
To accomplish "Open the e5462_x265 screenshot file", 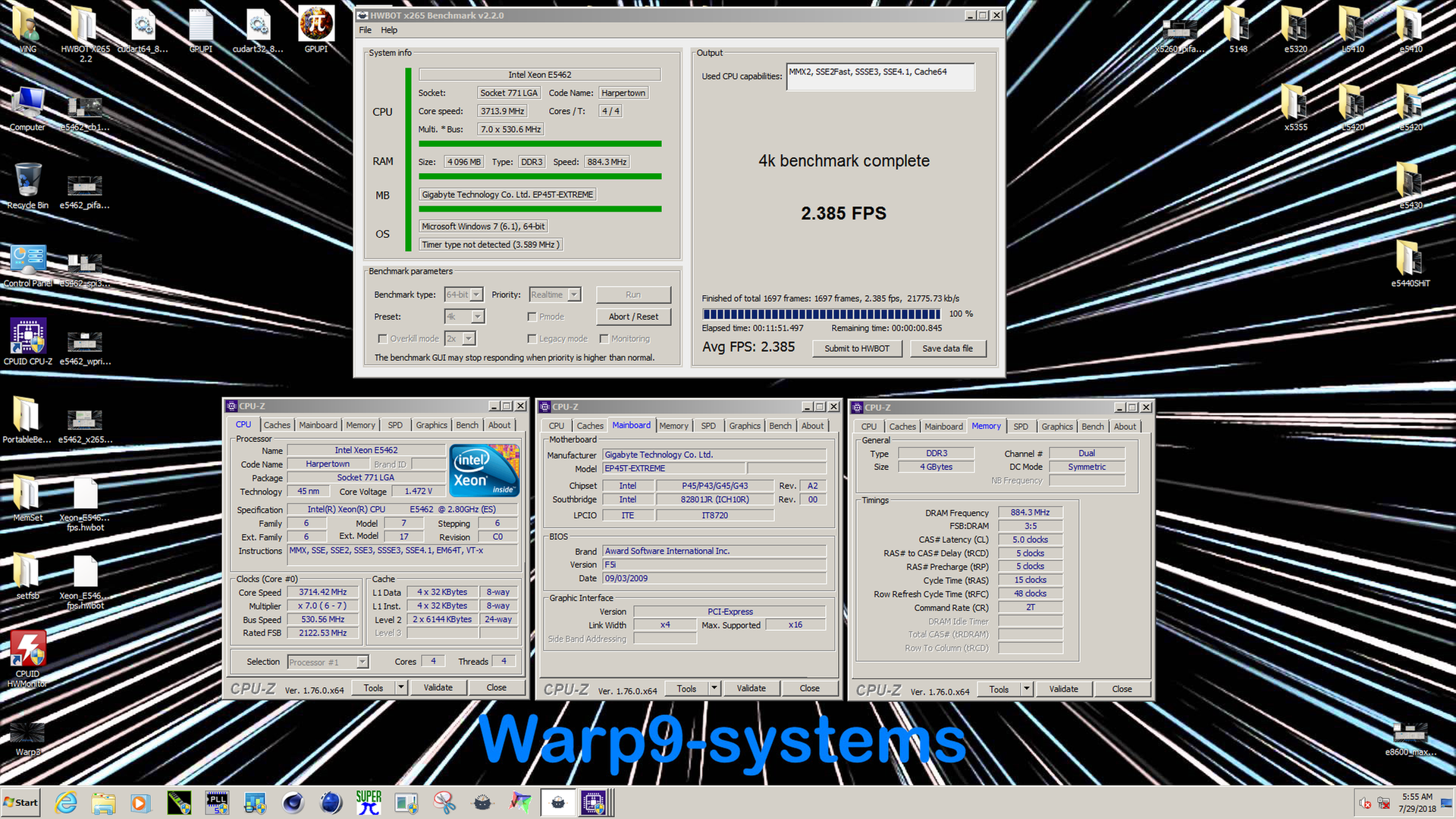I will (x=85, y=425).
